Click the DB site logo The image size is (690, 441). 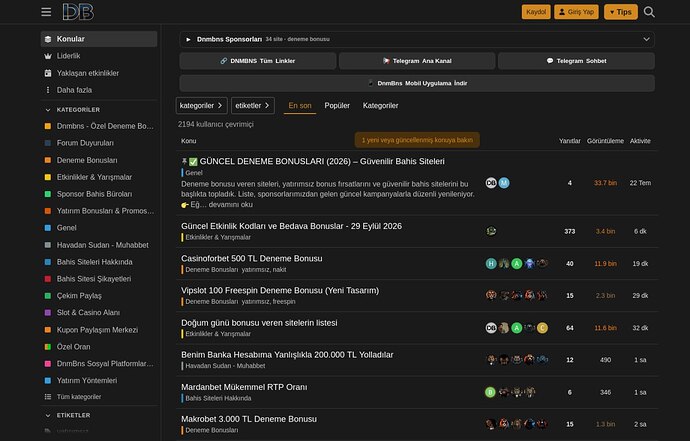tap(78, 12)
